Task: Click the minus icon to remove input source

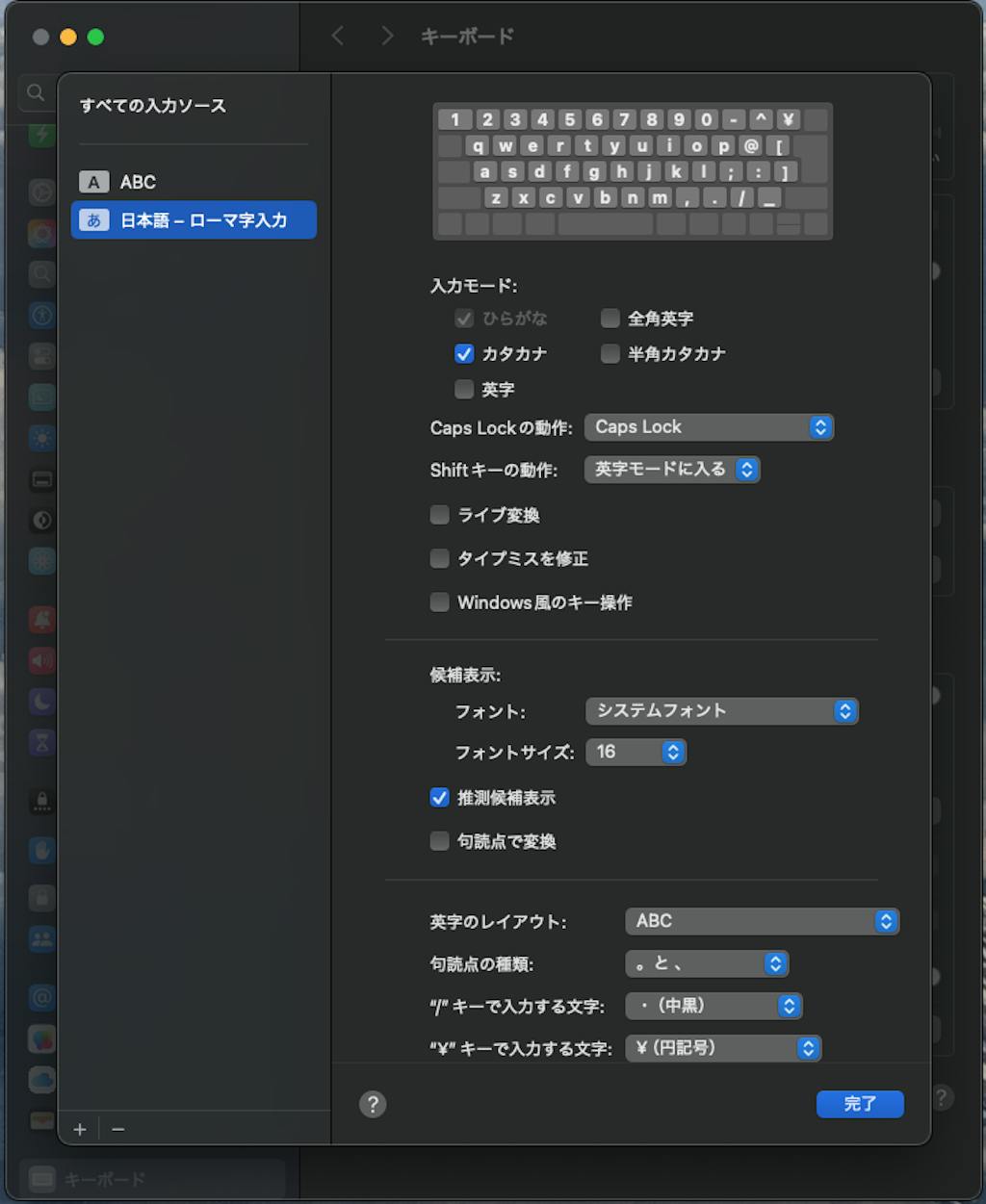Action: pos(118,1129)
